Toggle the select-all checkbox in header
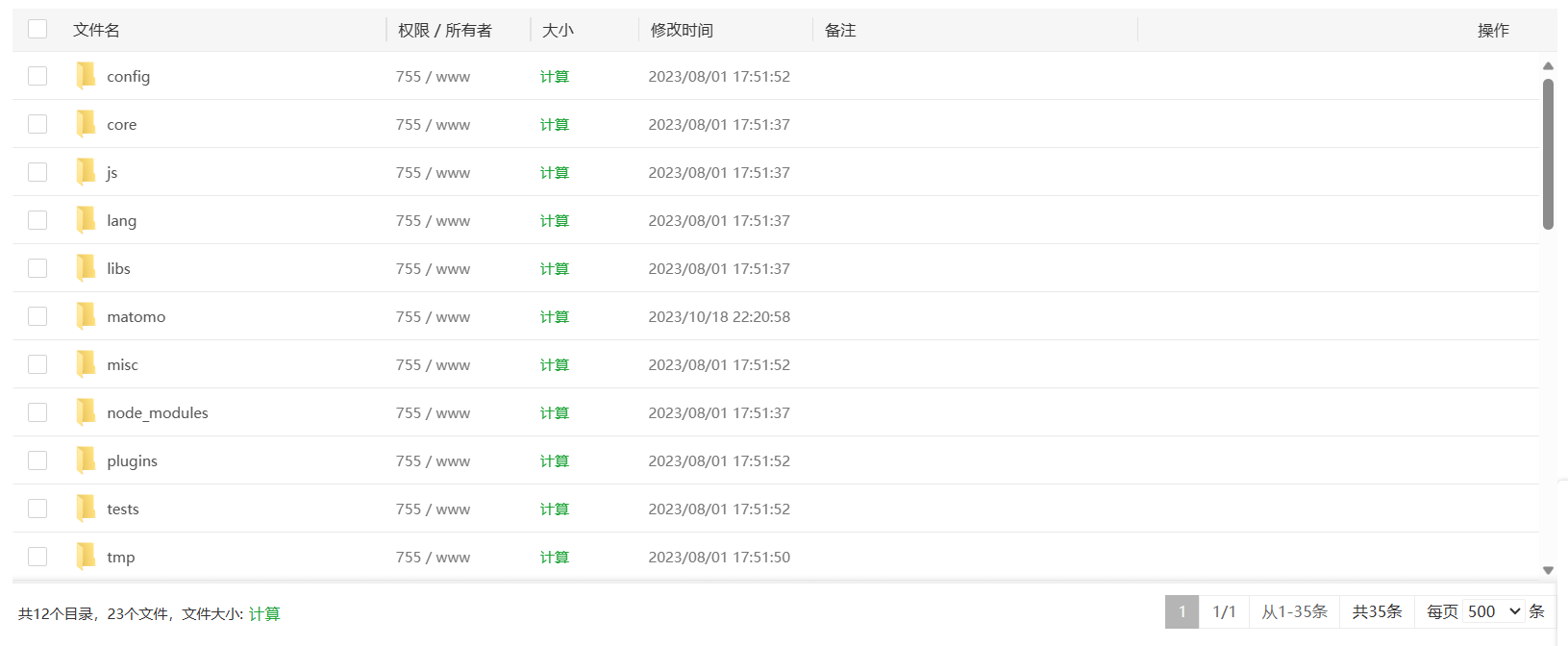 (37, 29)
